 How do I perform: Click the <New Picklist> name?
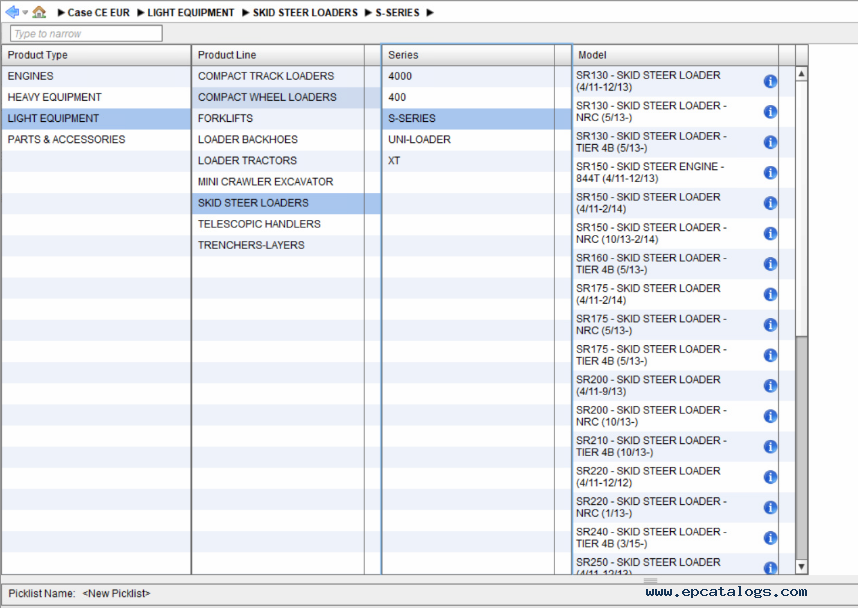[116, 593]
